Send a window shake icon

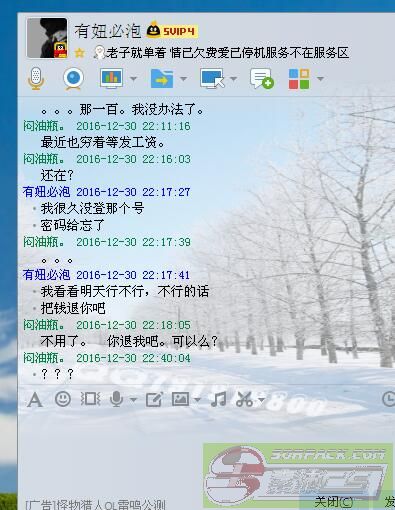coord(90,399)
